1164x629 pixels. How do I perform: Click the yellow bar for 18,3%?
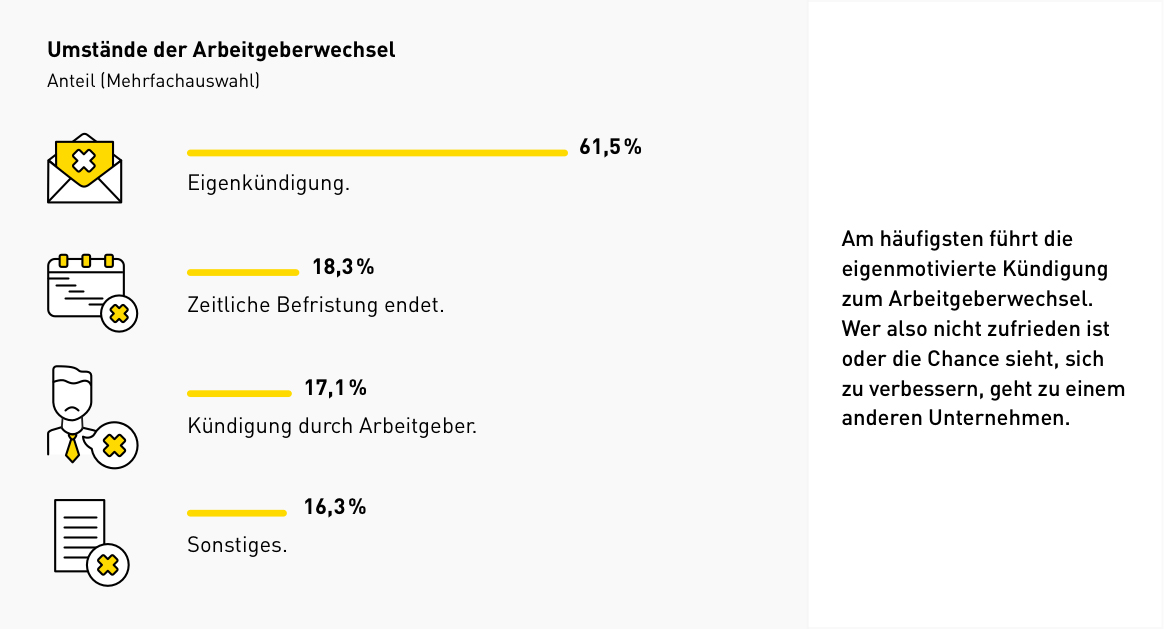pos(243,272)
